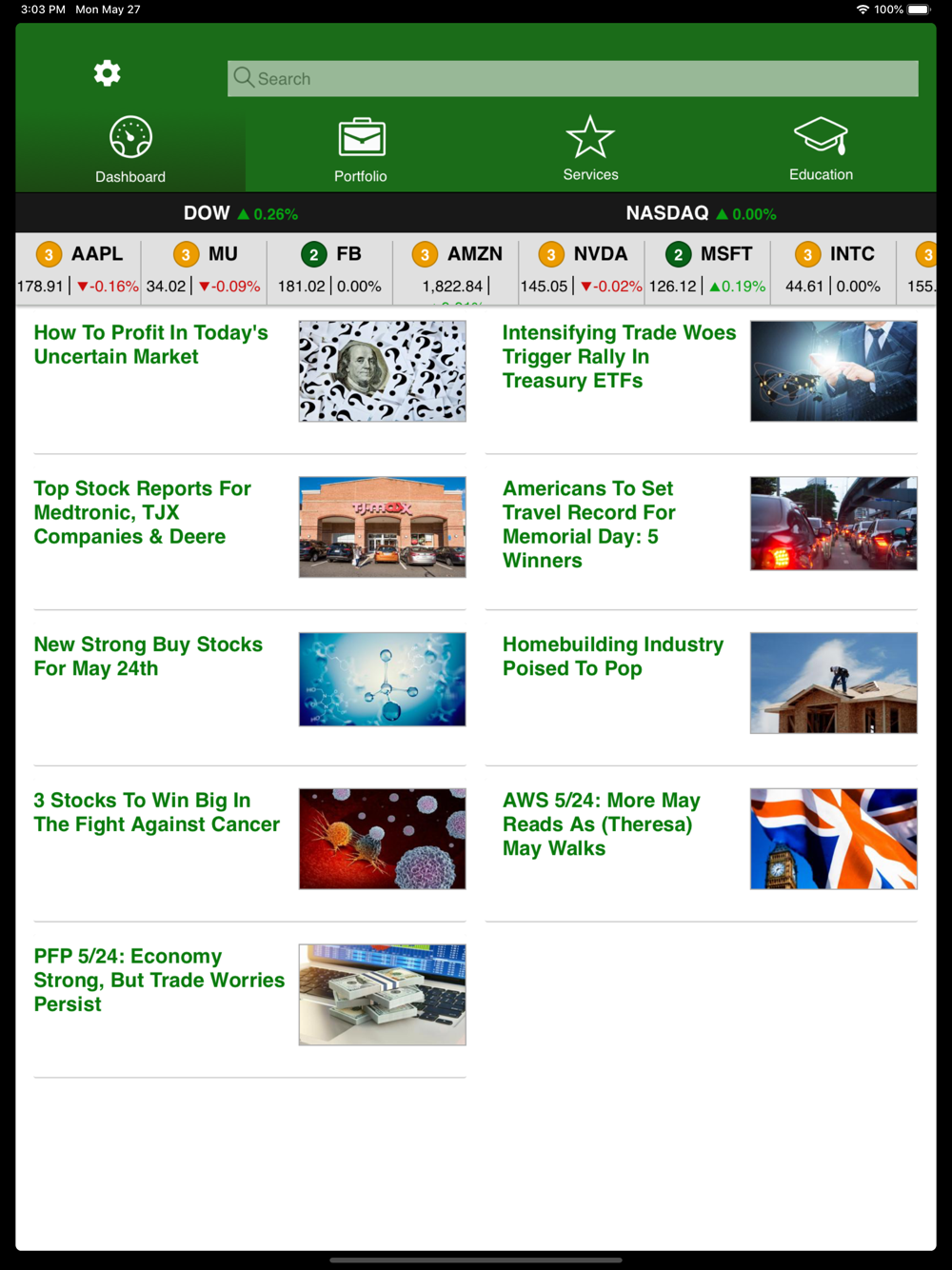Open 'Americans To Set Travel Record' article
Screen dimensions: 952x1270
tap(589, 525)
